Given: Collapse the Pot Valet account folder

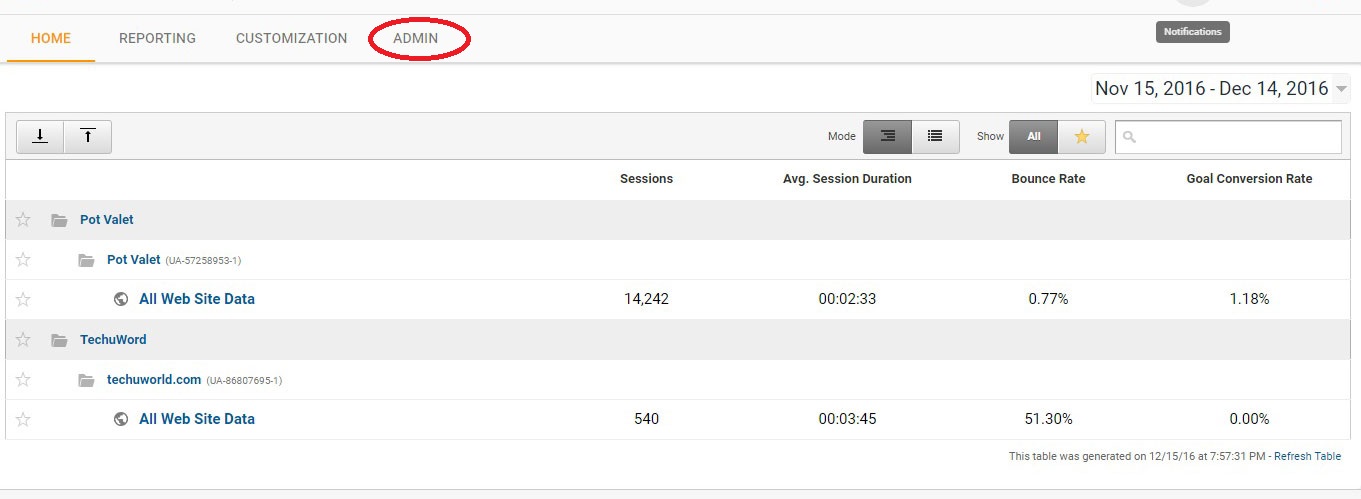Looking at the screenshot, I should point(59,220).
